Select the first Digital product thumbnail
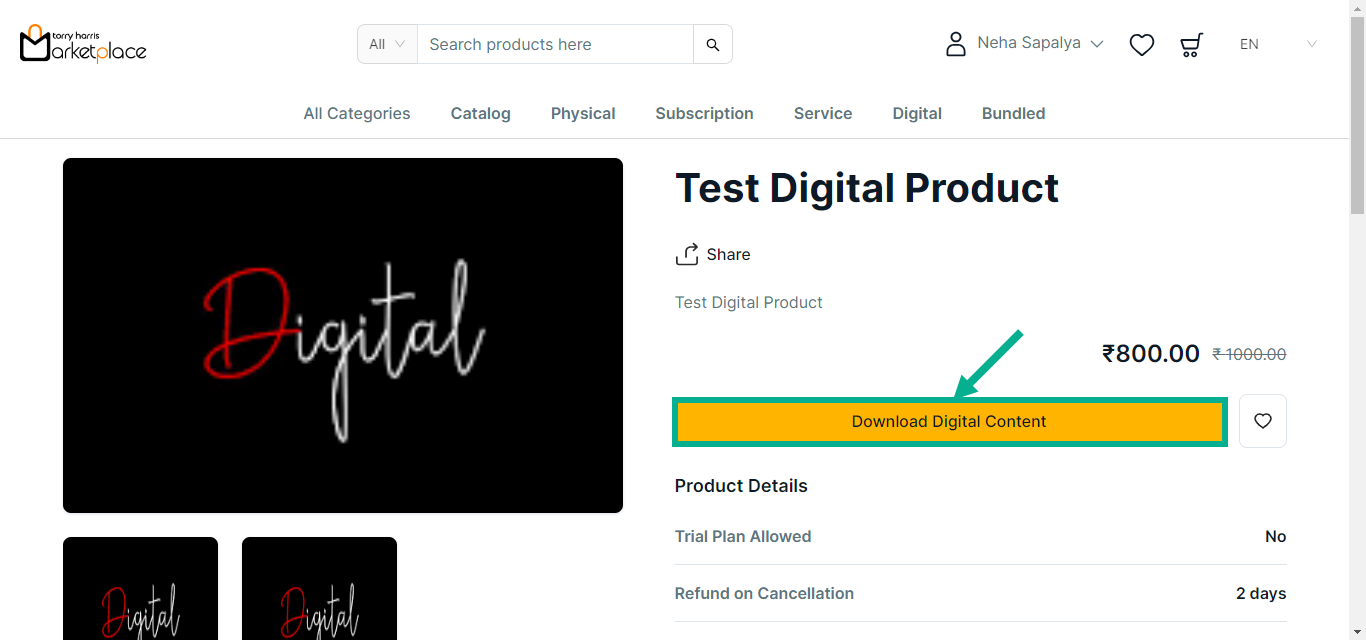The height and width of the screenshot is (640, 1366). click(140, 588)
